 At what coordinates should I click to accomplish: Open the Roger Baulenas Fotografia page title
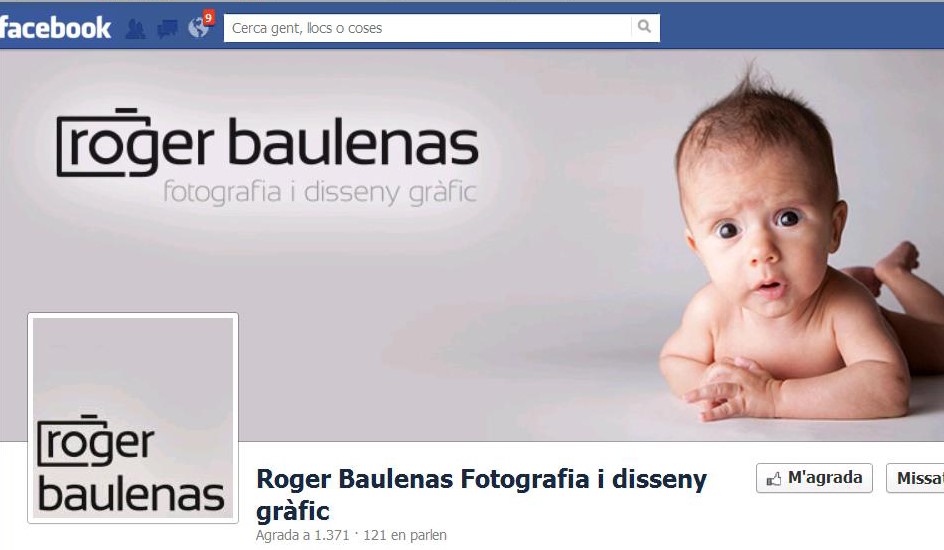(x=482, y=495)
